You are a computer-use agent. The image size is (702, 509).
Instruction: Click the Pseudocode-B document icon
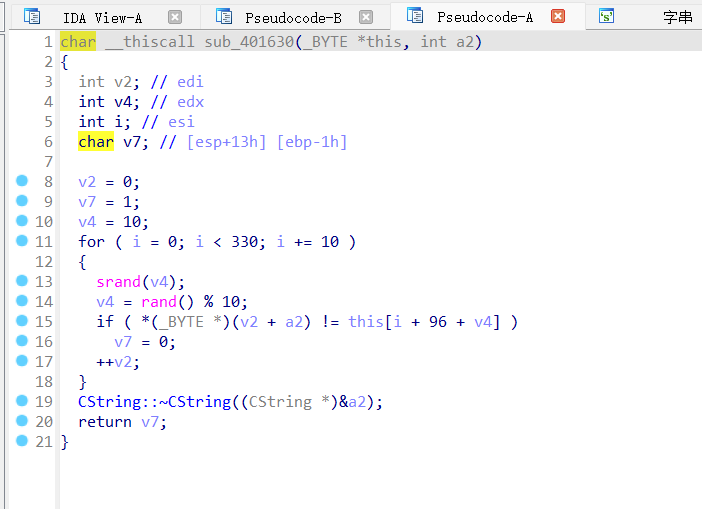click(224, 17)
